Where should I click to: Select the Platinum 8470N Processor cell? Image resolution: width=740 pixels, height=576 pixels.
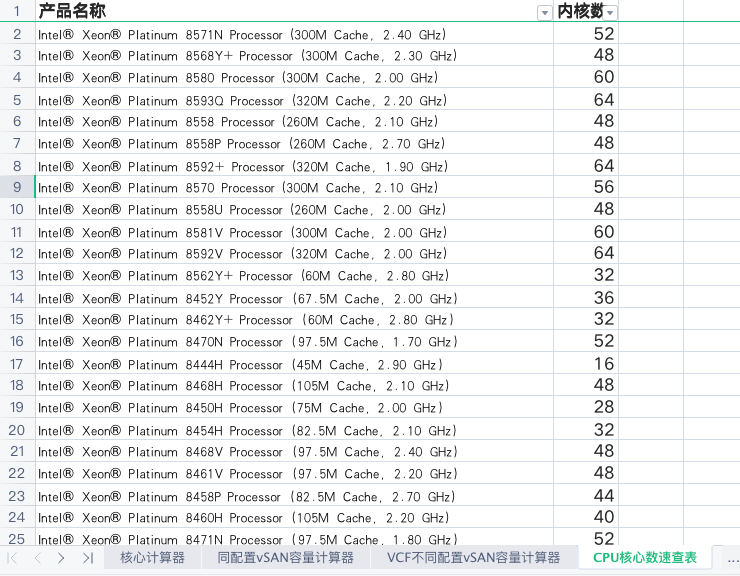294,341
